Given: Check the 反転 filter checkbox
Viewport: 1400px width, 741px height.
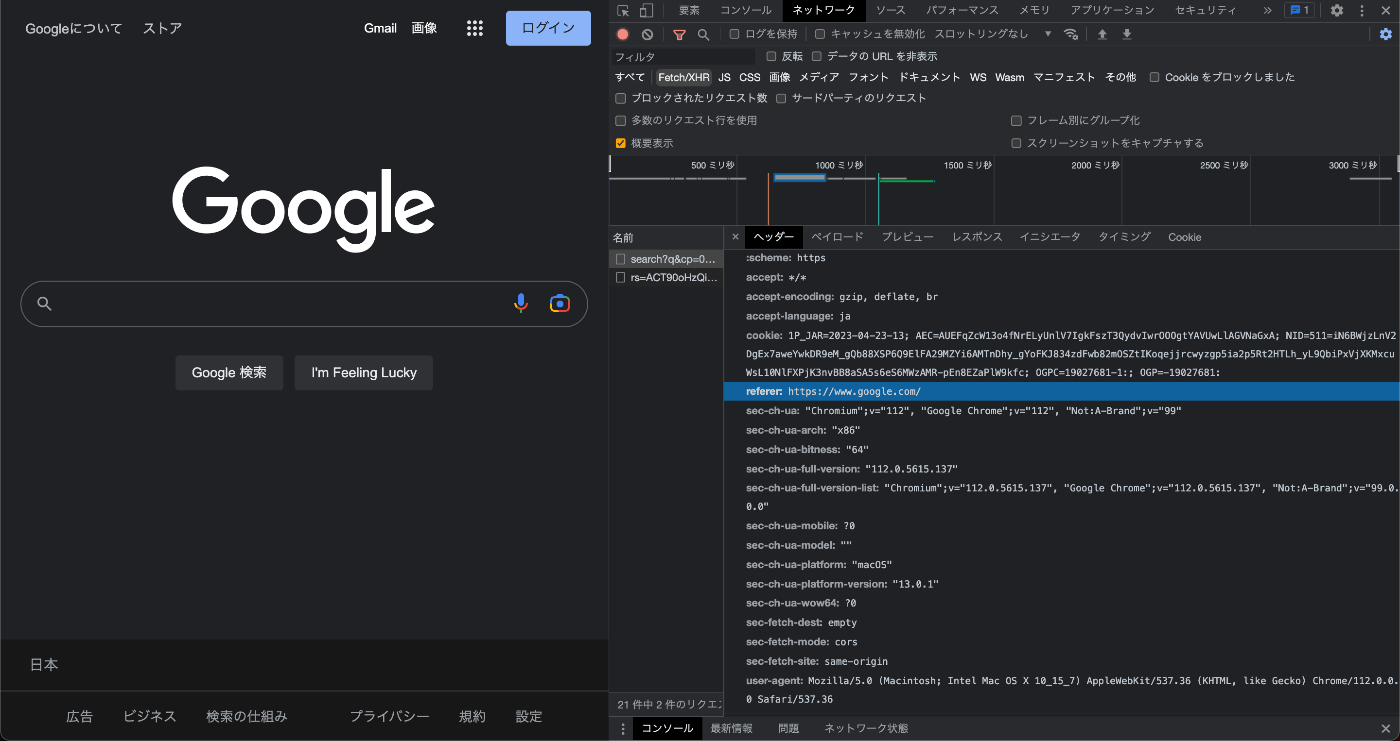Looking at the screenshot, I should (771, 56).
